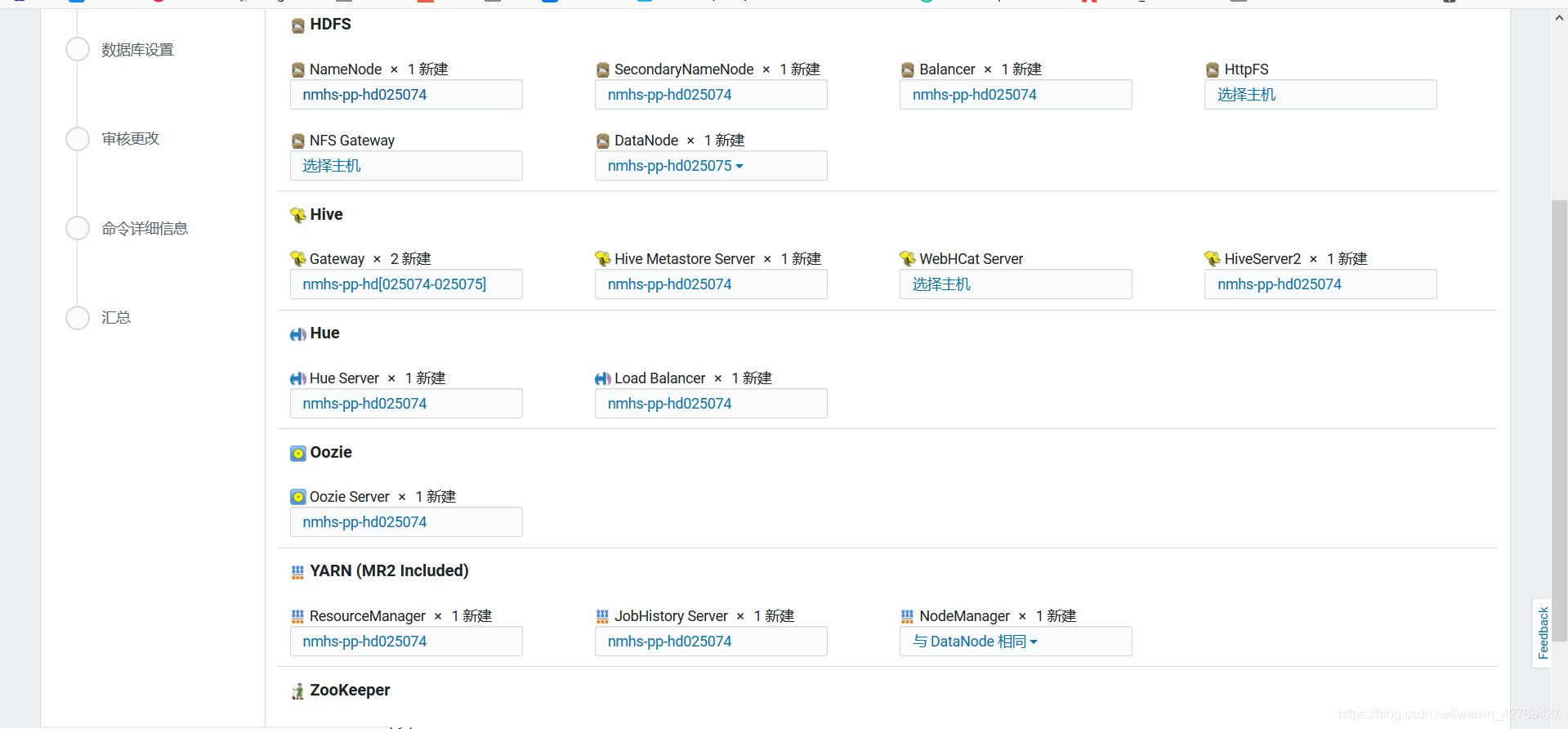This screenshot has height=729, width=1568.
Task: Click the Oozie Server role icon
Action: click(298, 497)
